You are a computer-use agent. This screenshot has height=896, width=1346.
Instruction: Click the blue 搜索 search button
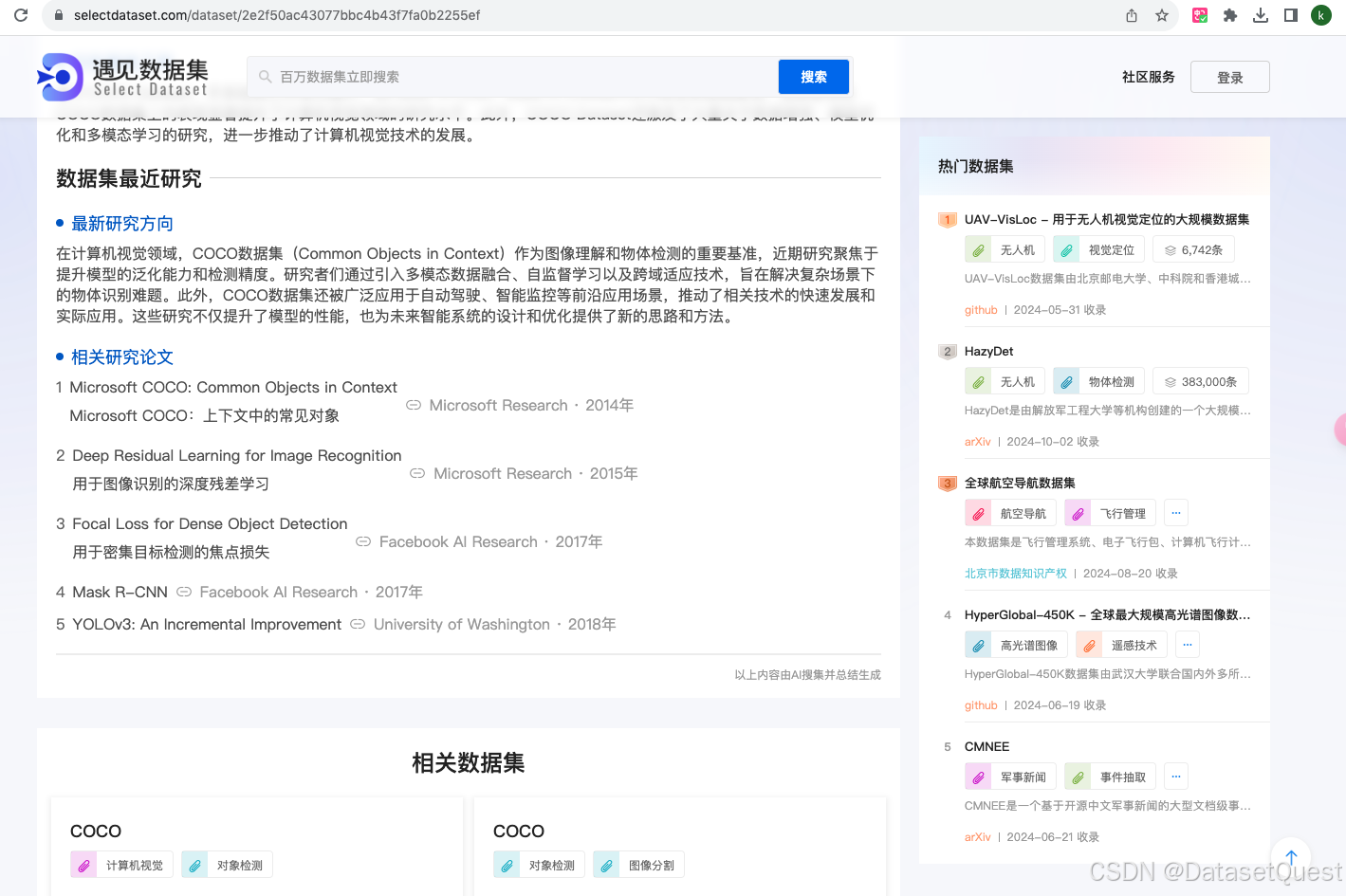click(x=814, y=77)
